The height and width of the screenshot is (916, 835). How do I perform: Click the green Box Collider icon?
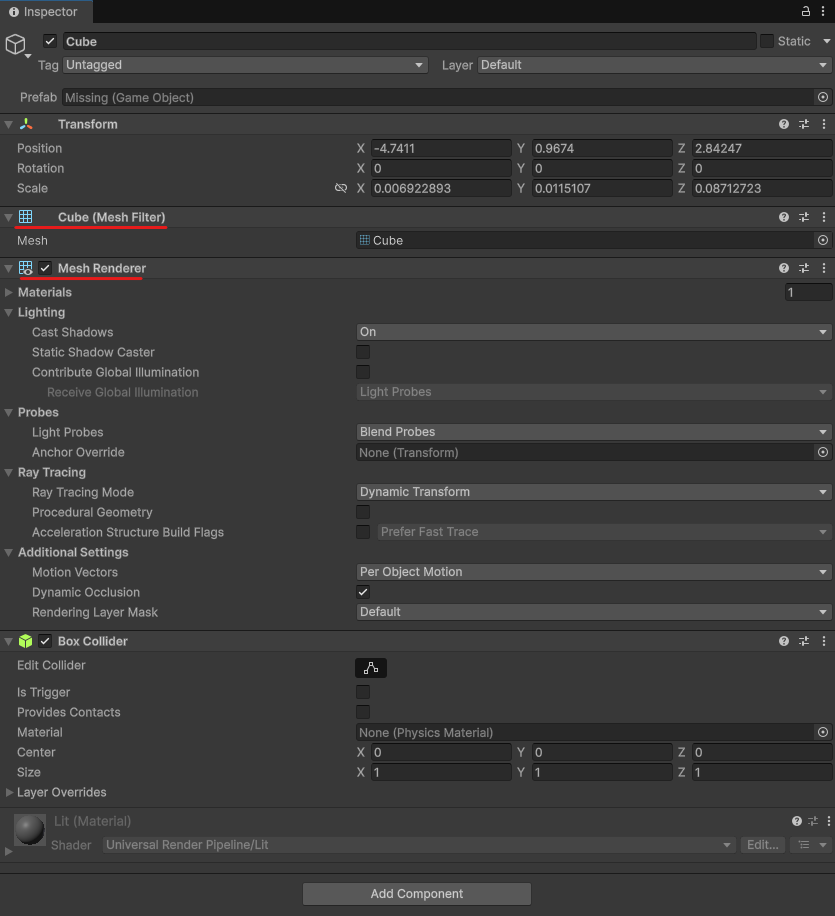point(26,641)
